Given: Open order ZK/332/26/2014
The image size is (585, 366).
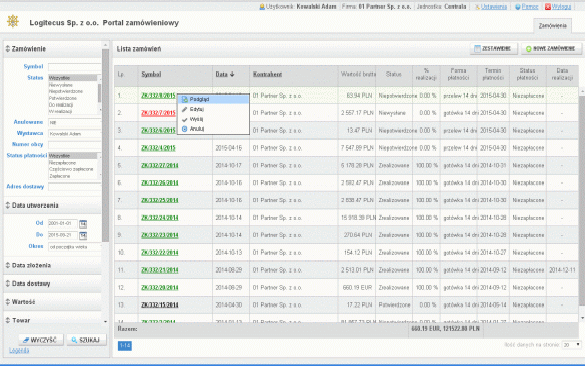Looking at the screenshot, I should [x=160, y=183].
